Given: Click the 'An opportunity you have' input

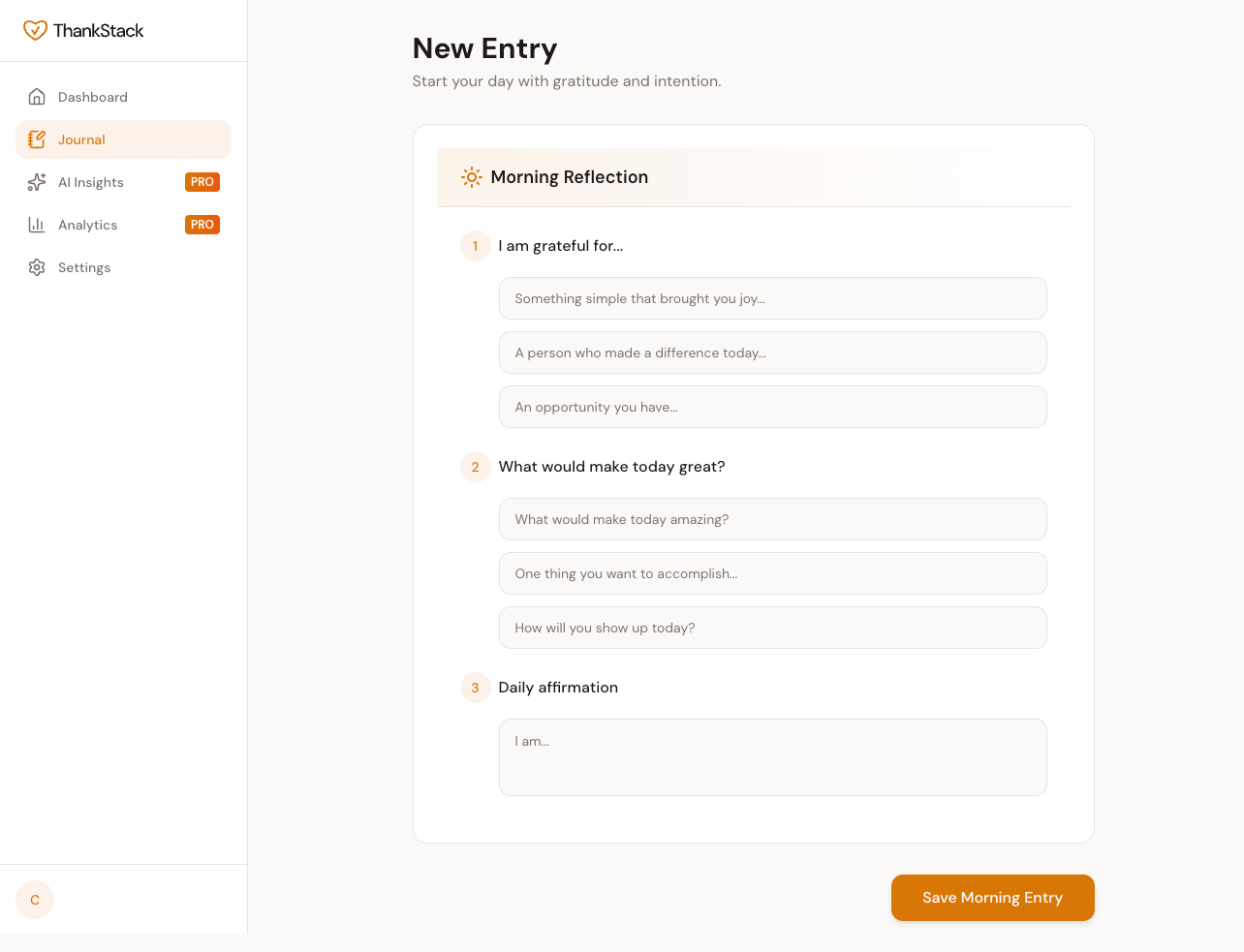Looking at the screenshot, I should (x=772, y=407).
